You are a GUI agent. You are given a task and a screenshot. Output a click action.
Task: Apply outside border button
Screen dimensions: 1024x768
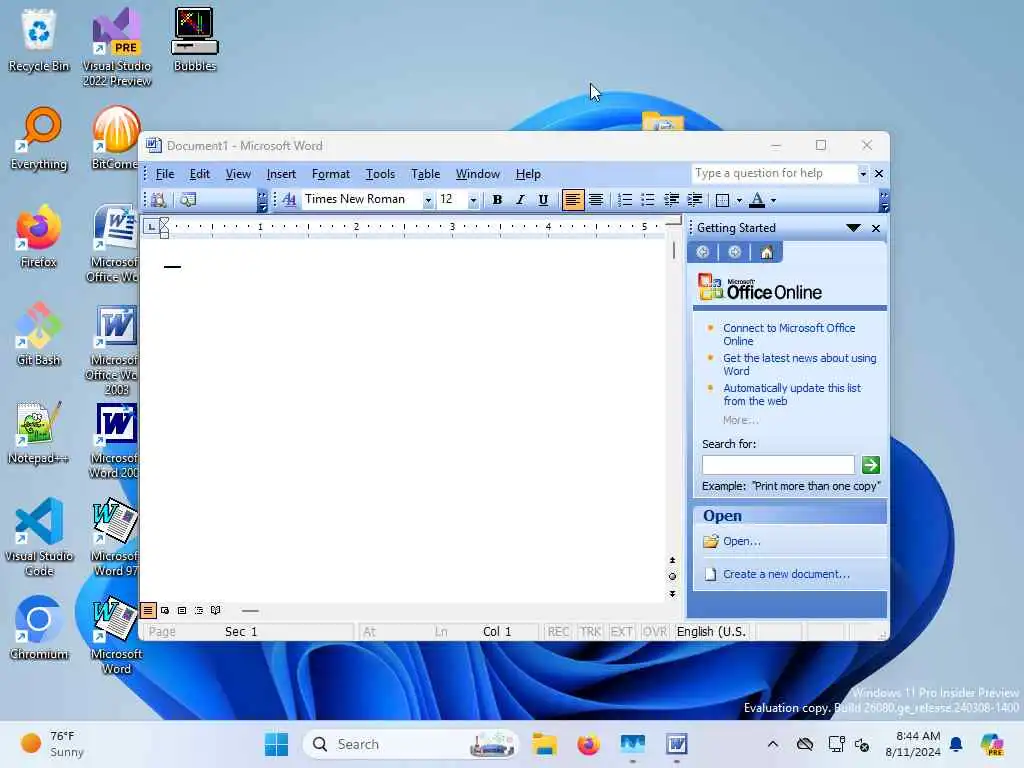tap(723, 200)
